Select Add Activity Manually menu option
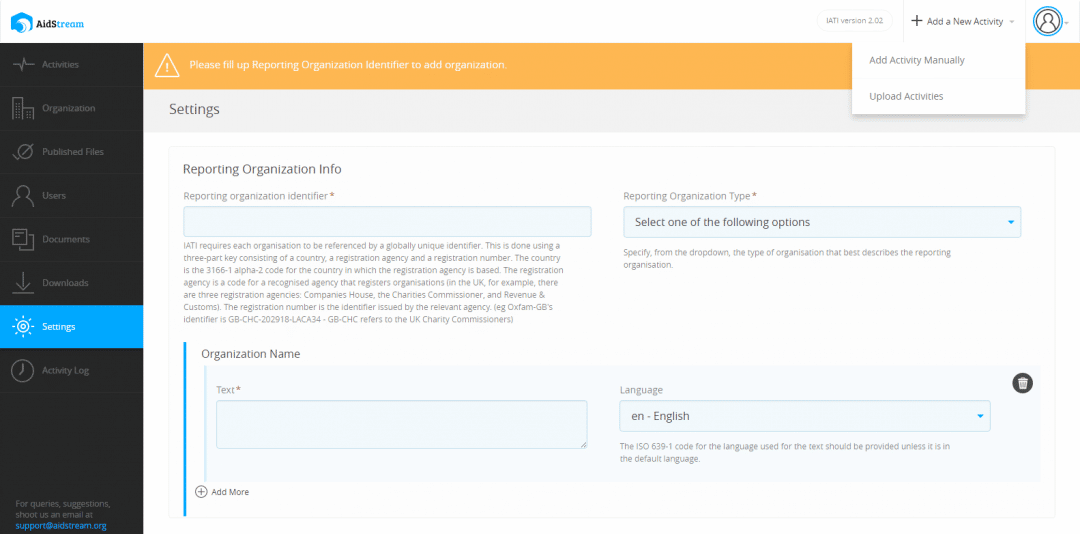This screenshot has width=1080, height=534. click(x=916, y=60)
